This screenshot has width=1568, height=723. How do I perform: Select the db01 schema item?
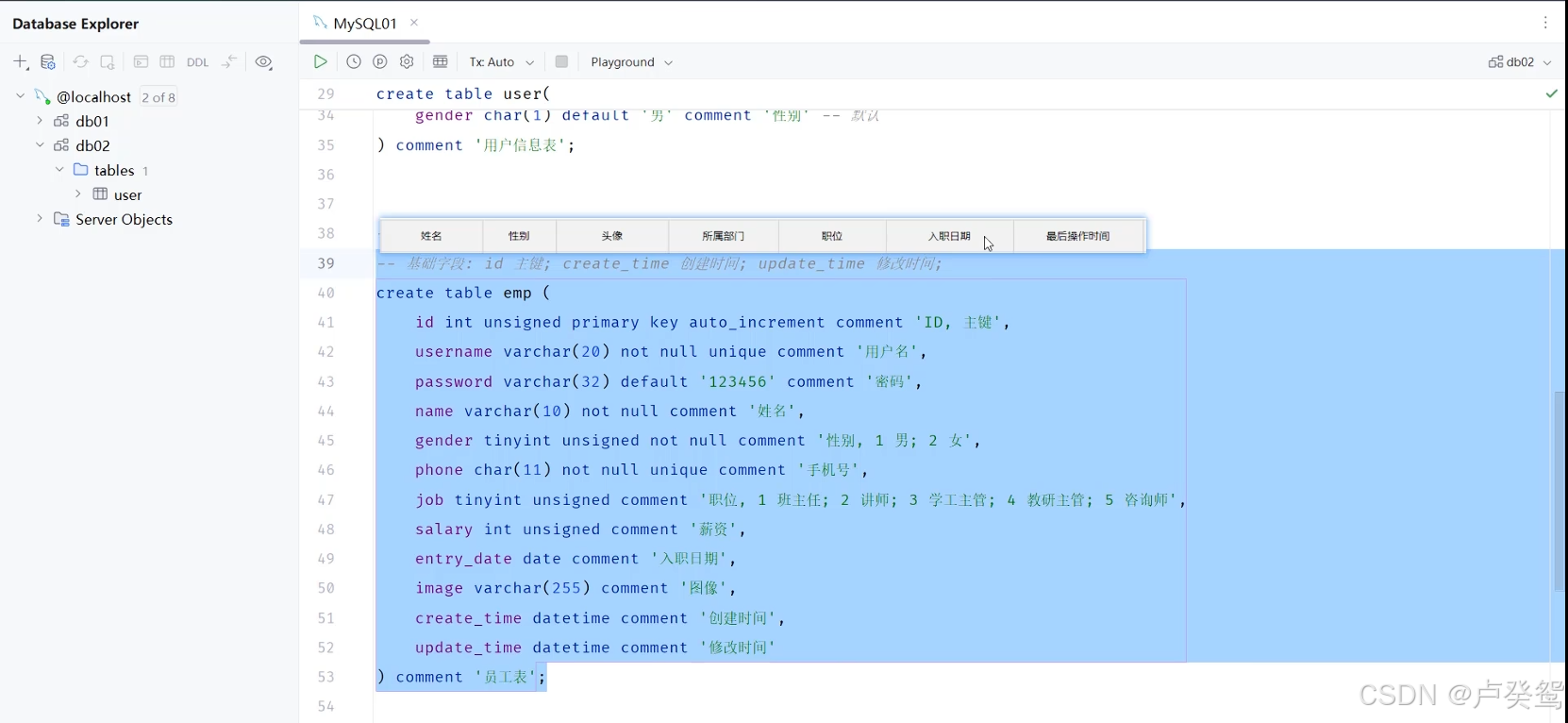tap(92, 122)
